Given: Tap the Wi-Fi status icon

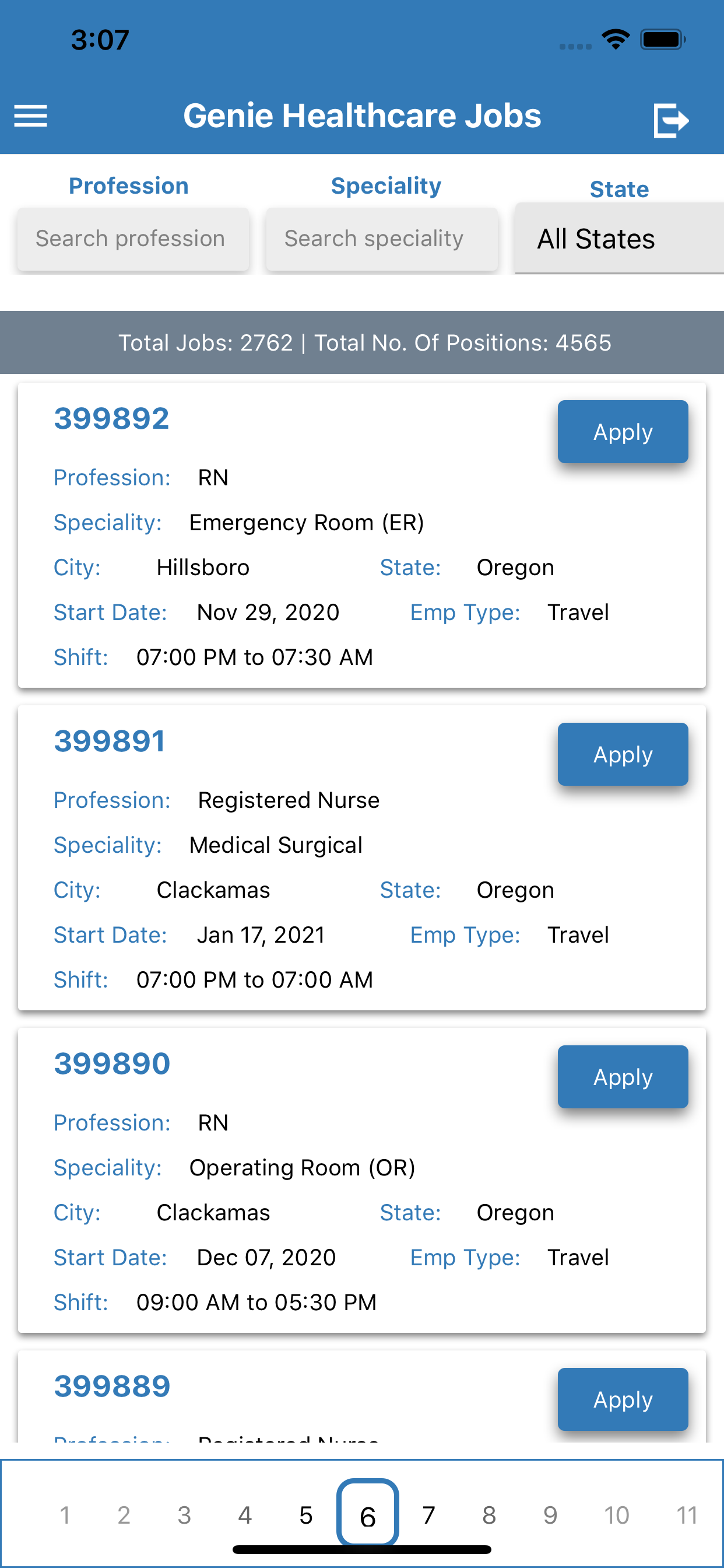Looking at the screenshot, I should pyautogui.click(x=615, y=40).
